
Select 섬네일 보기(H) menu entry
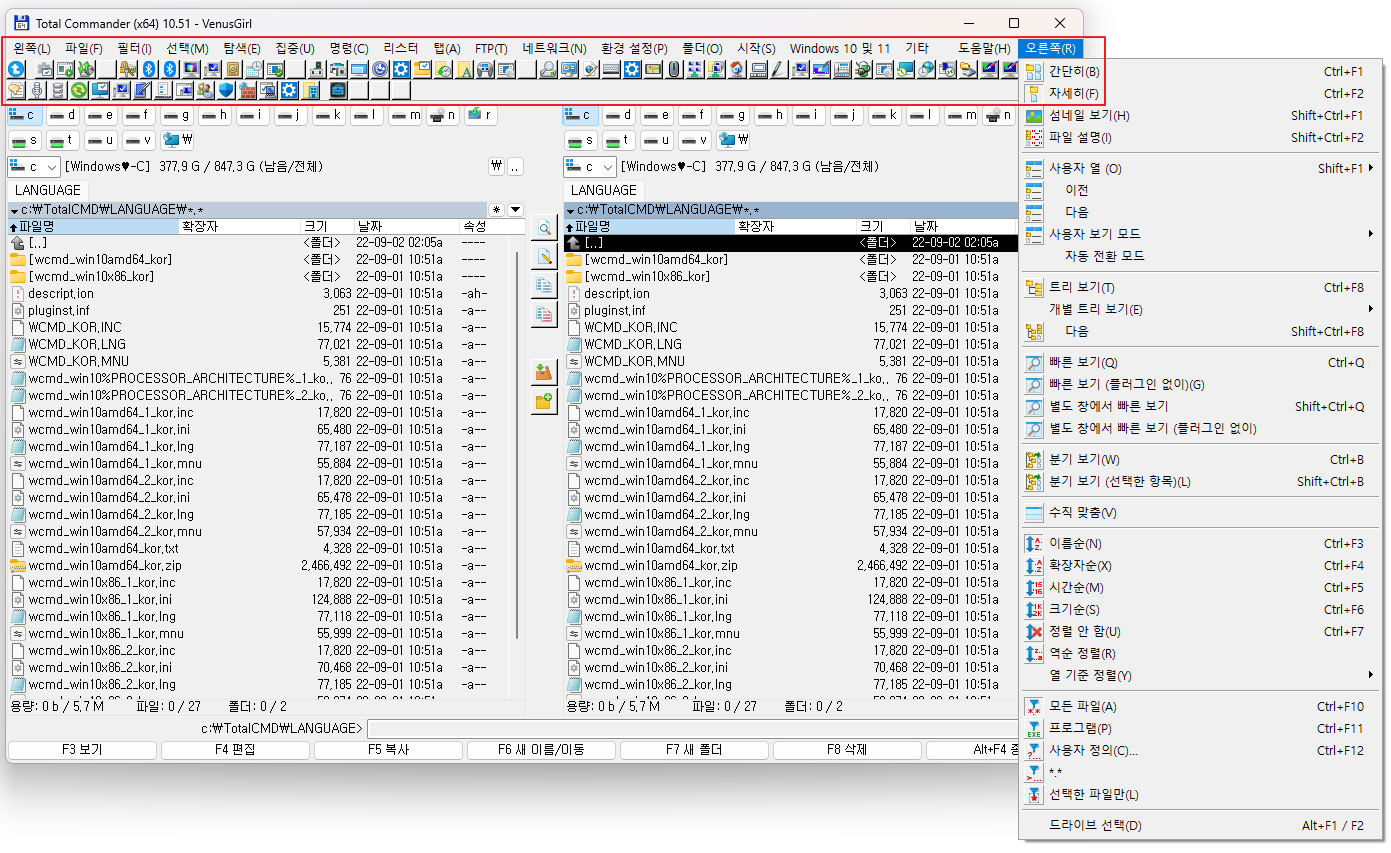coord(1198,116)
